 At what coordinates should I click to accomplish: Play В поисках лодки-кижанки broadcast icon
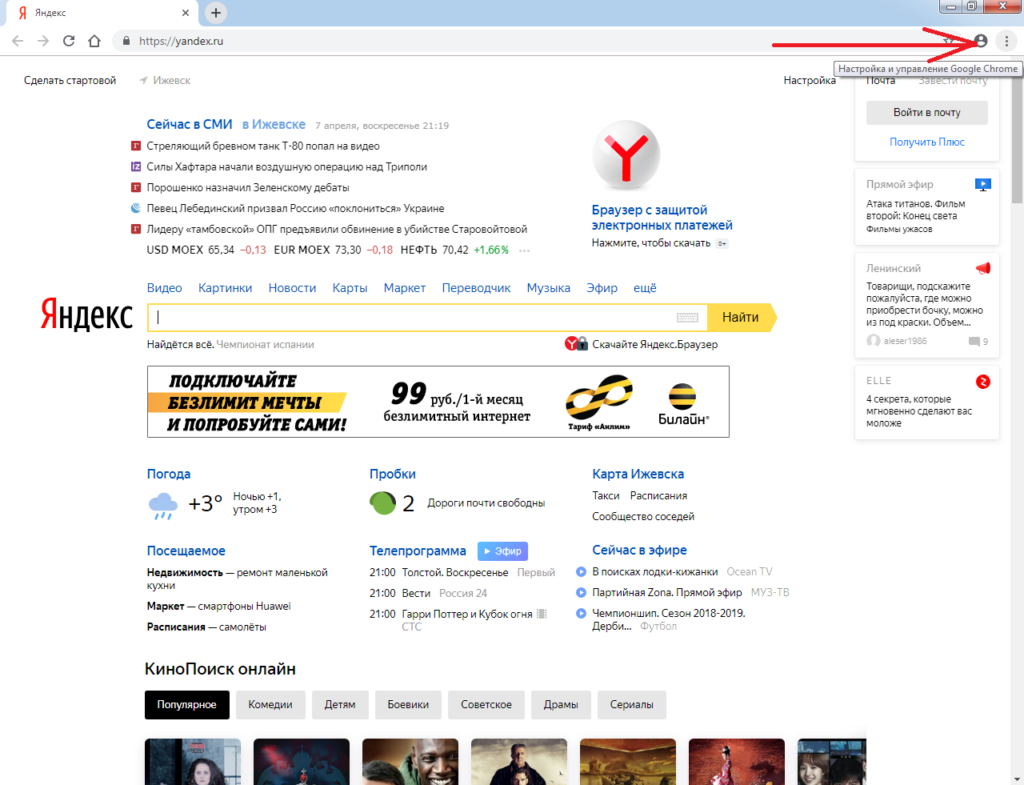click(581, 571)
